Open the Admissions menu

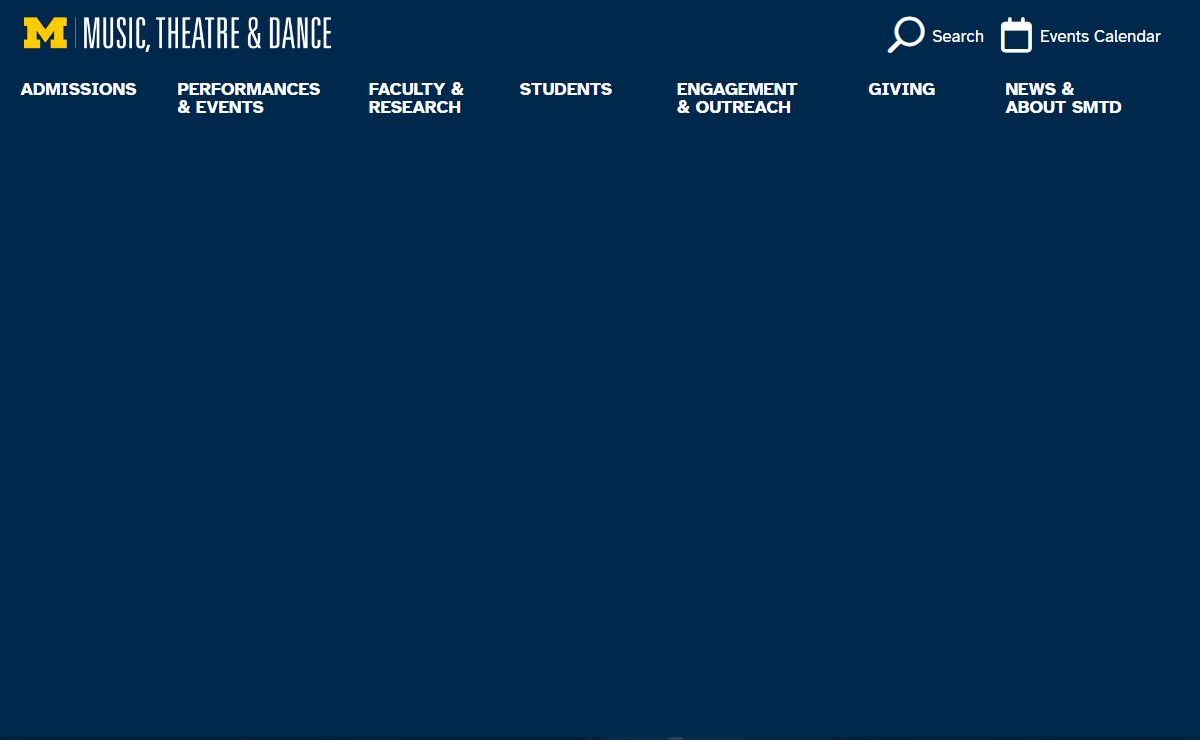(79, 89)
